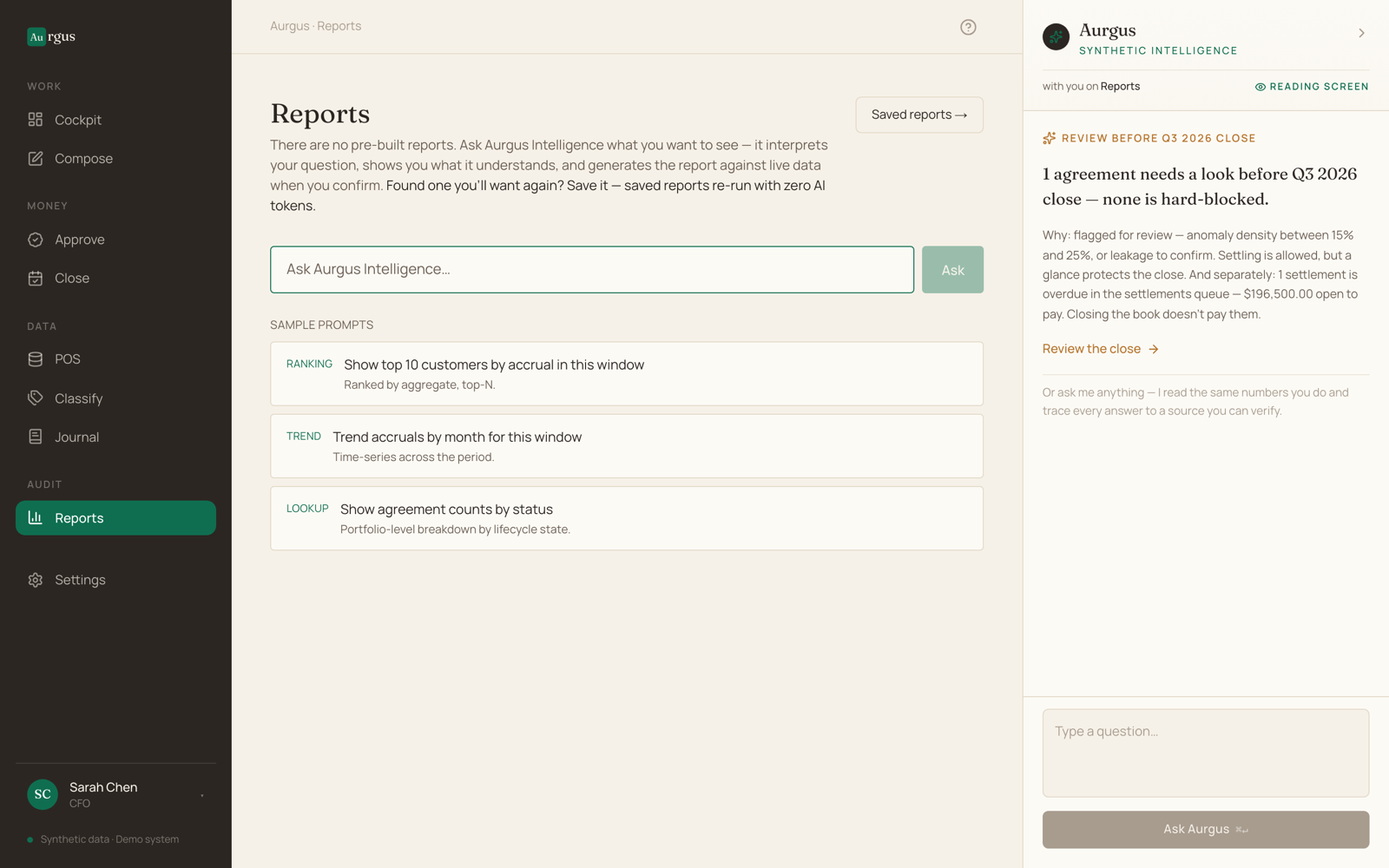Open the Saved reports page
The height and width of the screenshot is (868, 1389).
[919, 115]
